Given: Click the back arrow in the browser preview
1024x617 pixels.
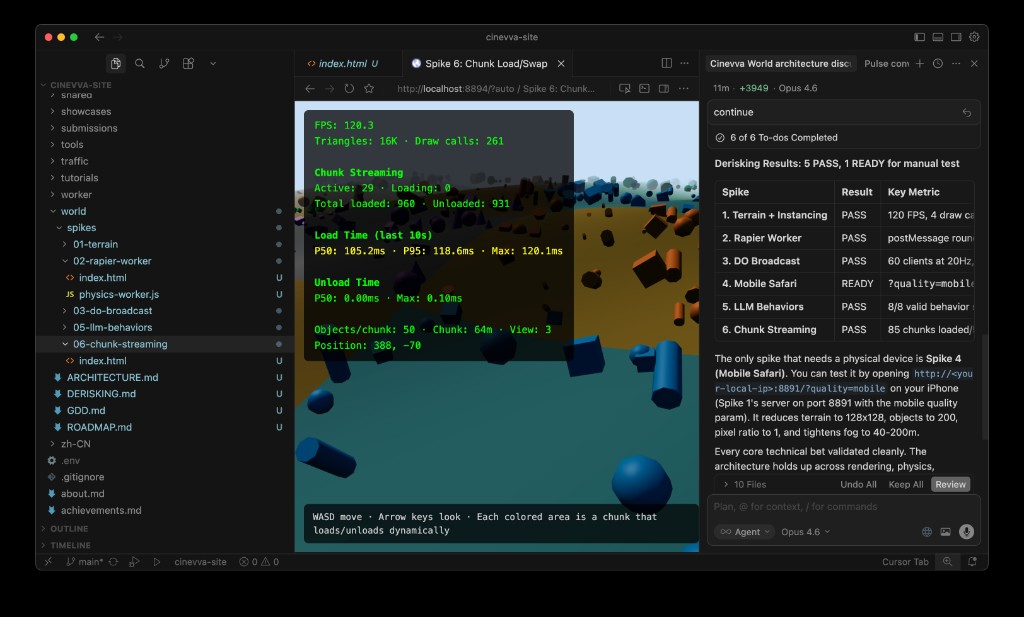Looking at the screenshot, I should (x=309, y=87).
